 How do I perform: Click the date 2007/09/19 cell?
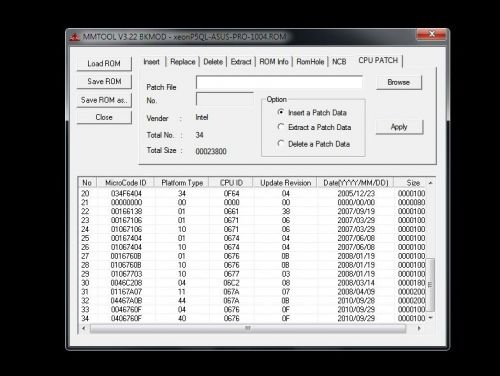pyautogui.click(x=356, y=211)
